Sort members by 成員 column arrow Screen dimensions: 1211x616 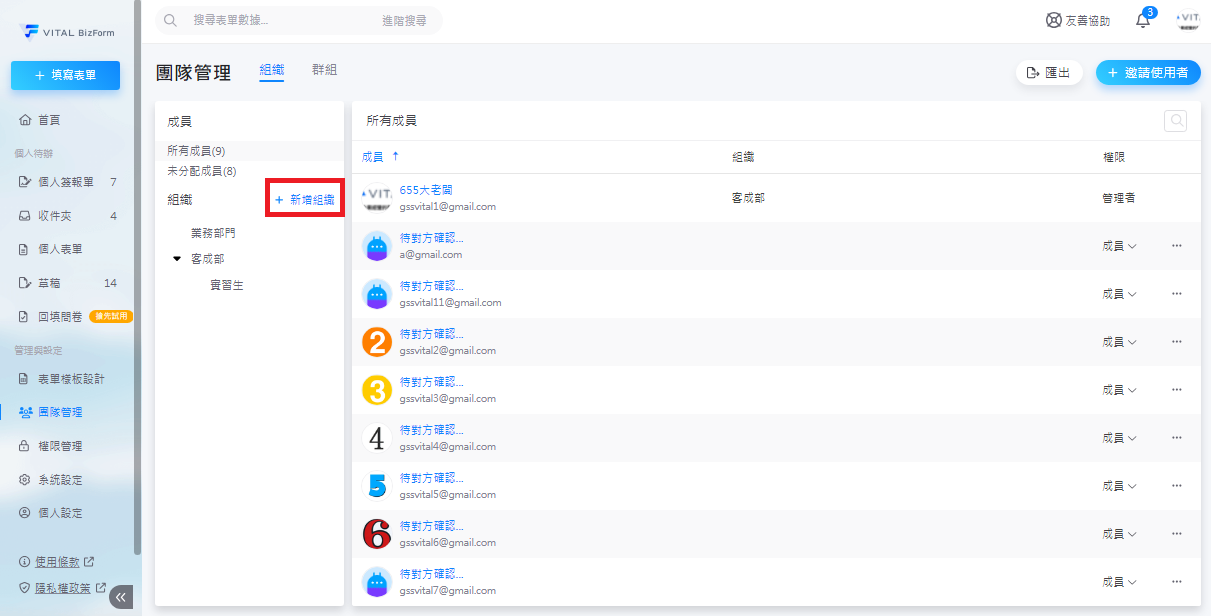click(395, 157)
